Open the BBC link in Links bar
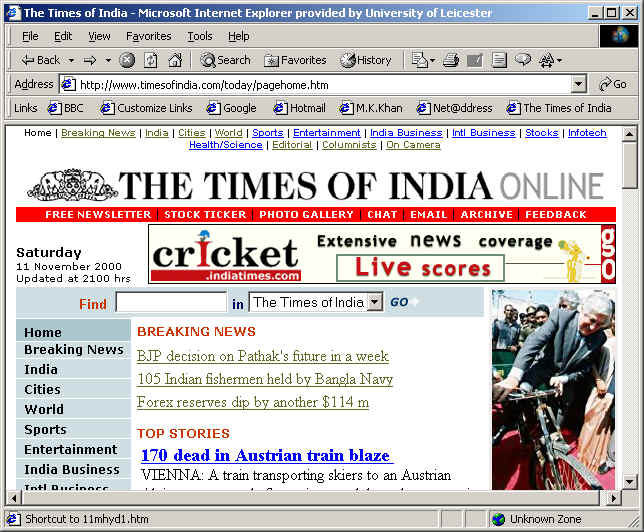The width and height of the screenshot is (644, 532). (66, 108)
